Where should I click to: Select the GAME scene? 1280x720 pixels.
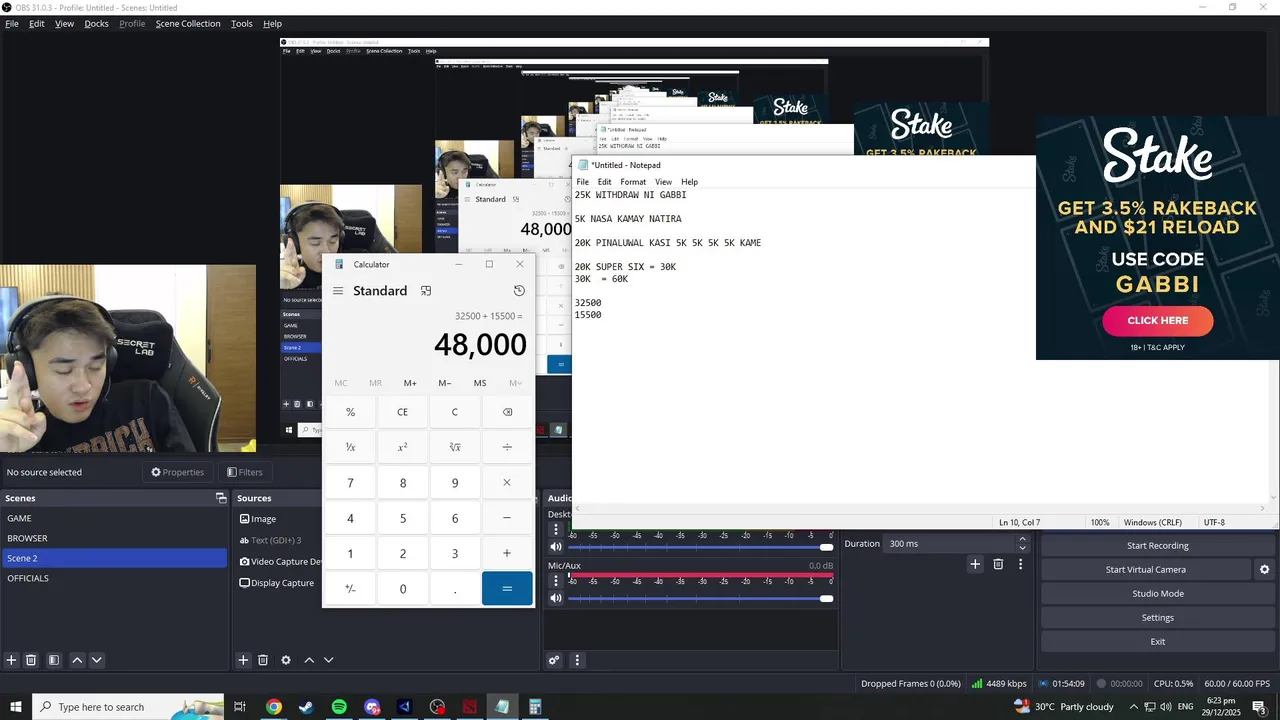click(114, 518)
